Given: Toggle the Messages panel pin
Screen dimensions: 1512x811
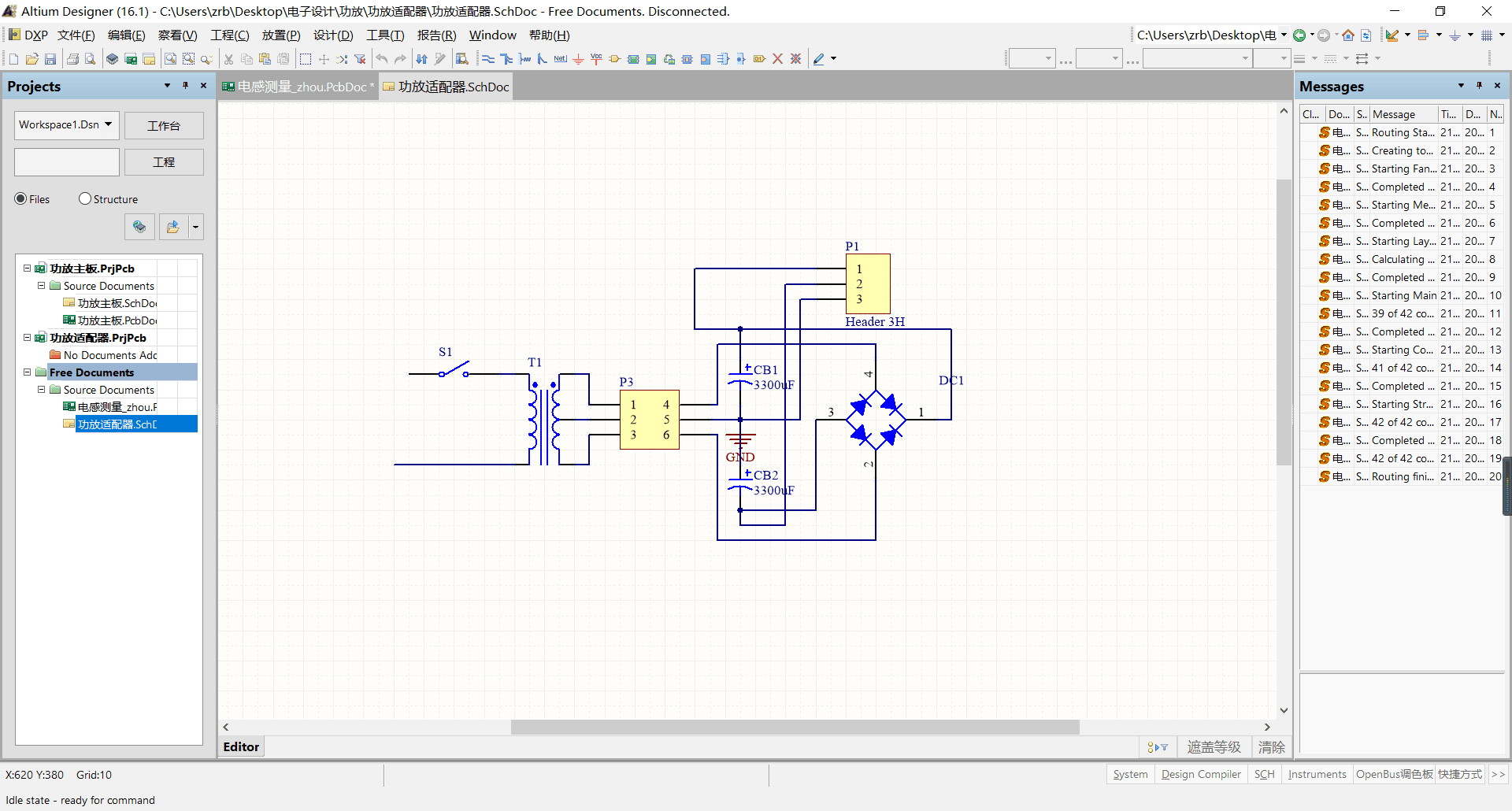Looking at the screenshot, I should point(1480,86).
